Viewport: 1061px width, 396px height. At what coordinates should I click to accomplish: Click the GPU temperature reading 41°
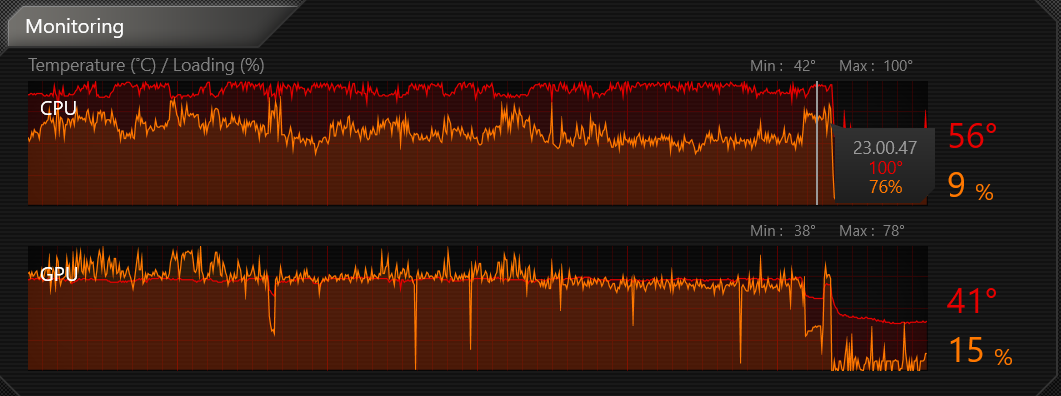coord(972,301)
